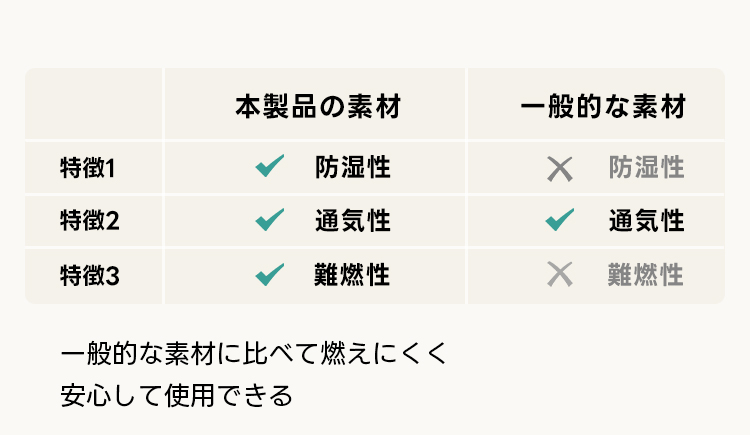750x435 pixels.
Task: Click grayed 難燃性 text in 一般的な素材 column
Action: 646,274
